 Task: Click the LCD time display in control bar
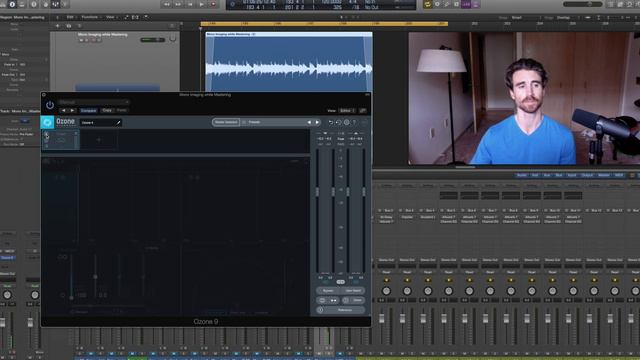click(321, 4)
